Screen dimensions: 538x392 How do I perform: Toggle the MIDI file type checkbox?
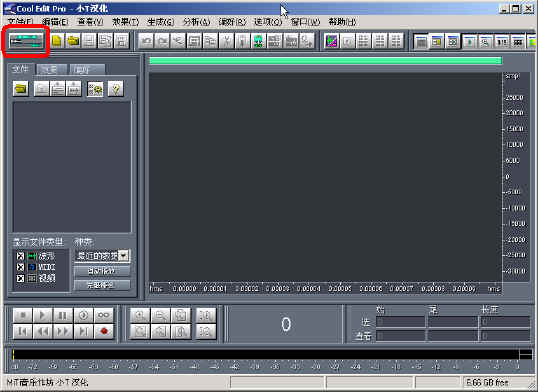pos(20,267)
